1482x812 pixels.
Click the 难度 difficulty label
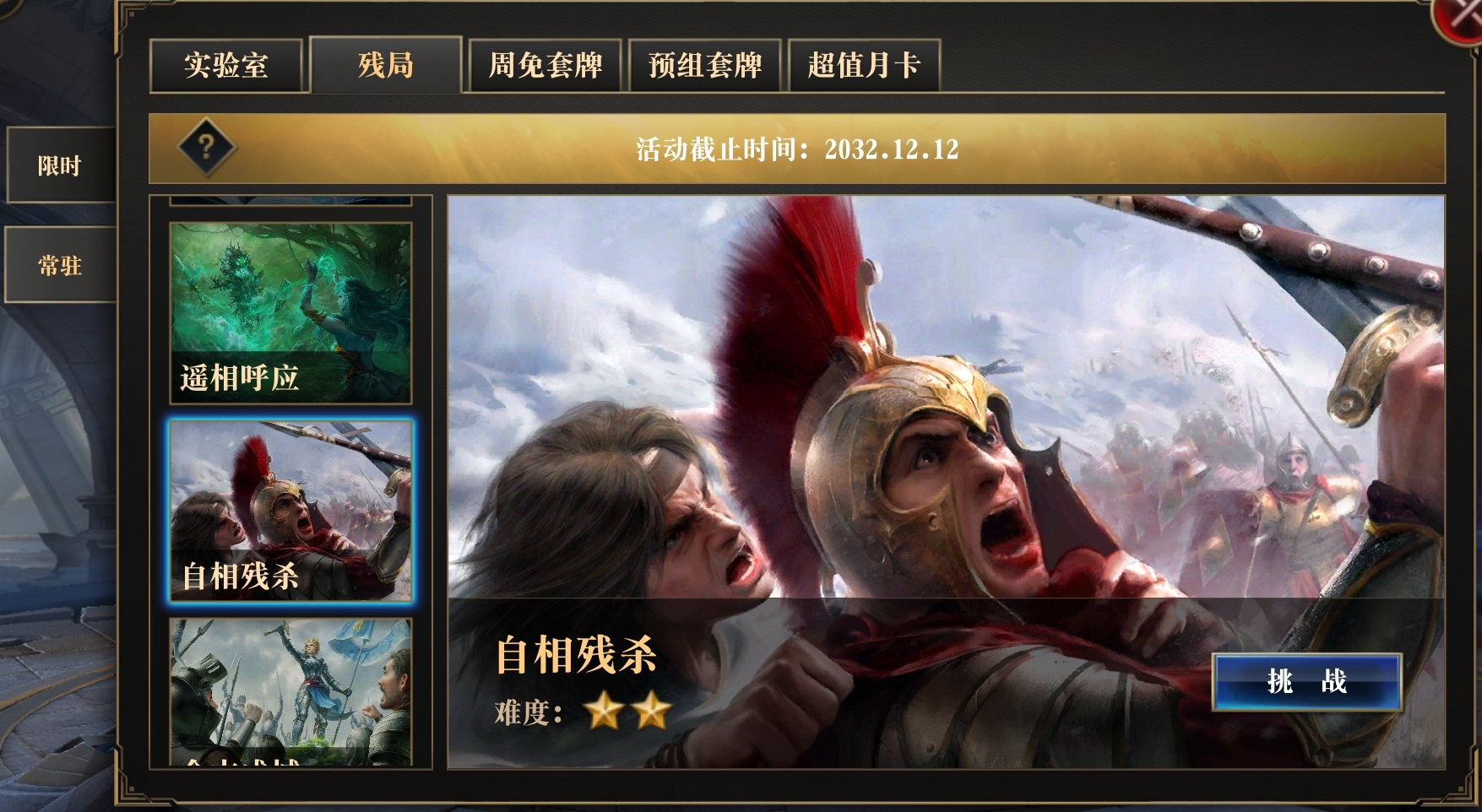[529, 712]
